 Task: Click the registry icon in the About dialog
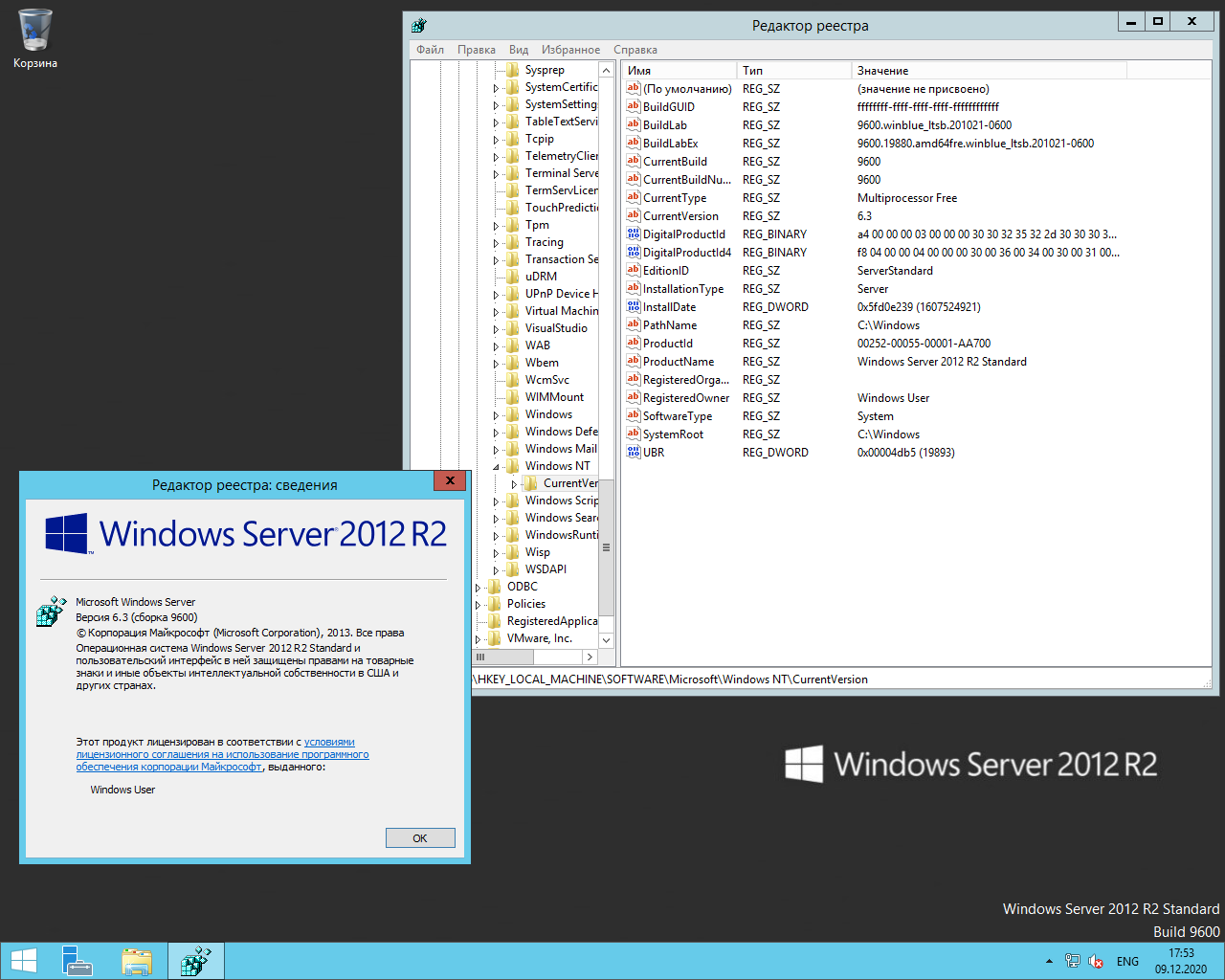coord(50,612)
